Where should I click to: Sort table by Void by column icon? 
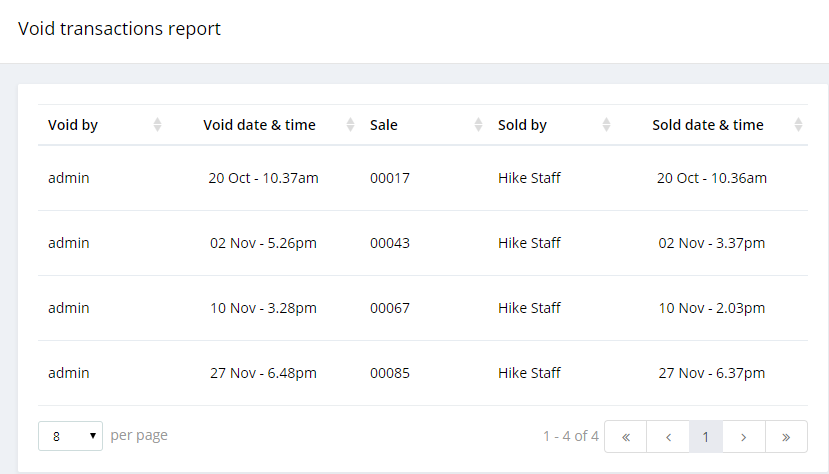pos(157,125)
